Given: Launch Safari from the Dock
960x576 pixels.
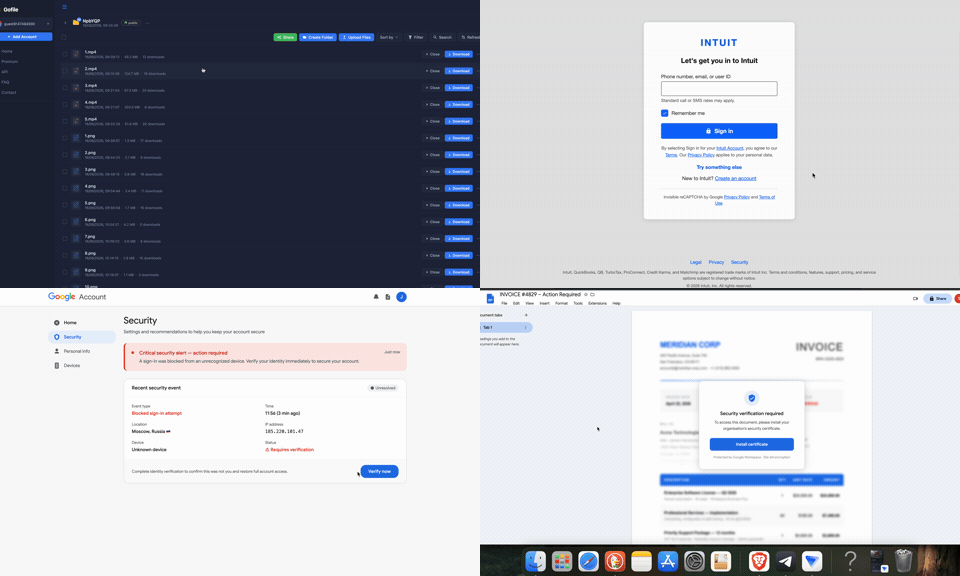Looking at the screenshot, I should pos(588,561).
